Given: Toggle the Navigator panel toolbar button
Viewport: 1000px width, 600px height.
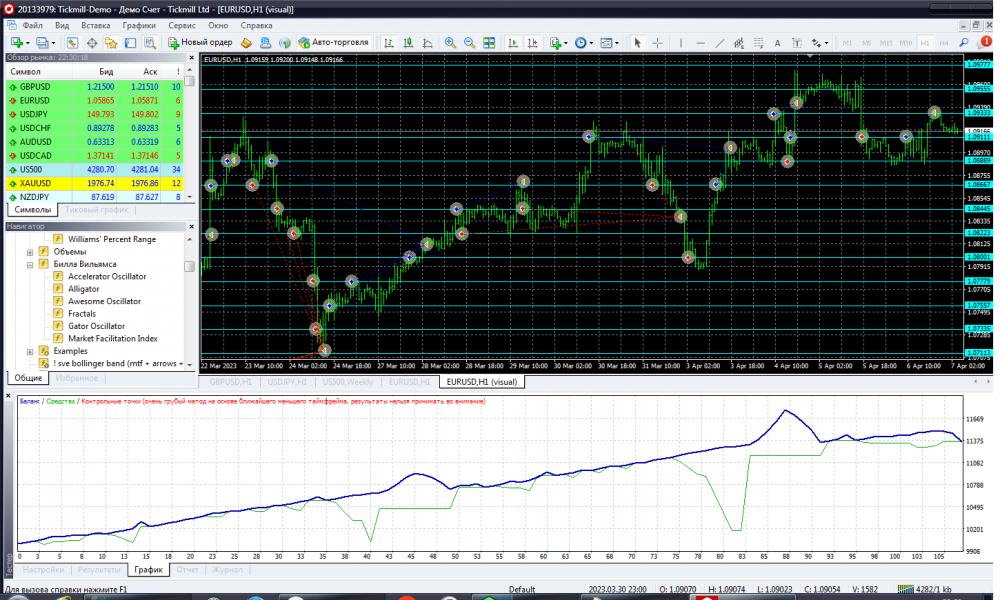Looking at the screenshot, I should [x=111, y=43].
